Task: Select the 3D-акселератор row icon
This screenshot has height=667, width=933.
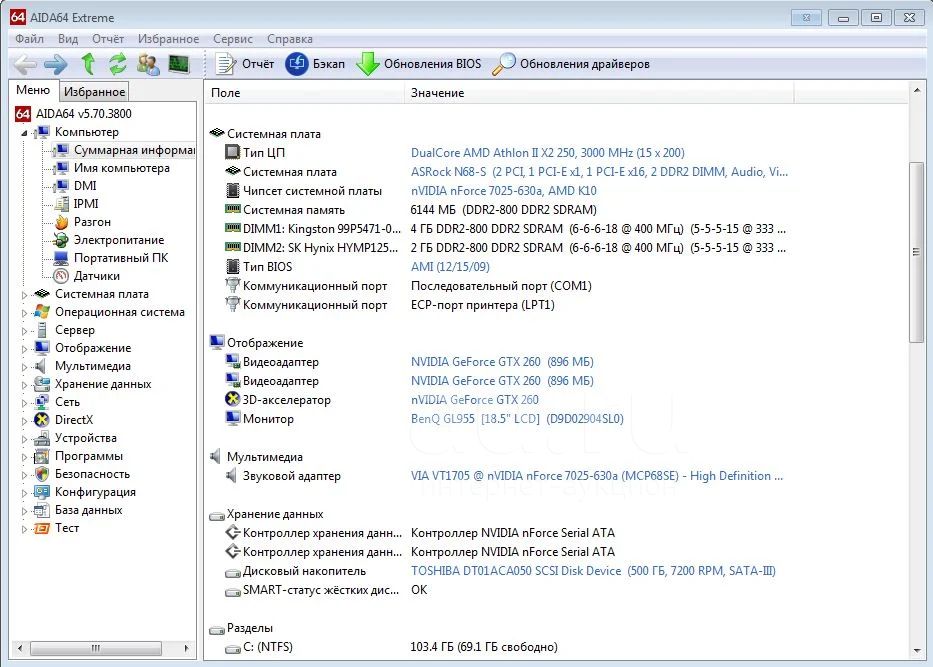Action: [232, 399]
